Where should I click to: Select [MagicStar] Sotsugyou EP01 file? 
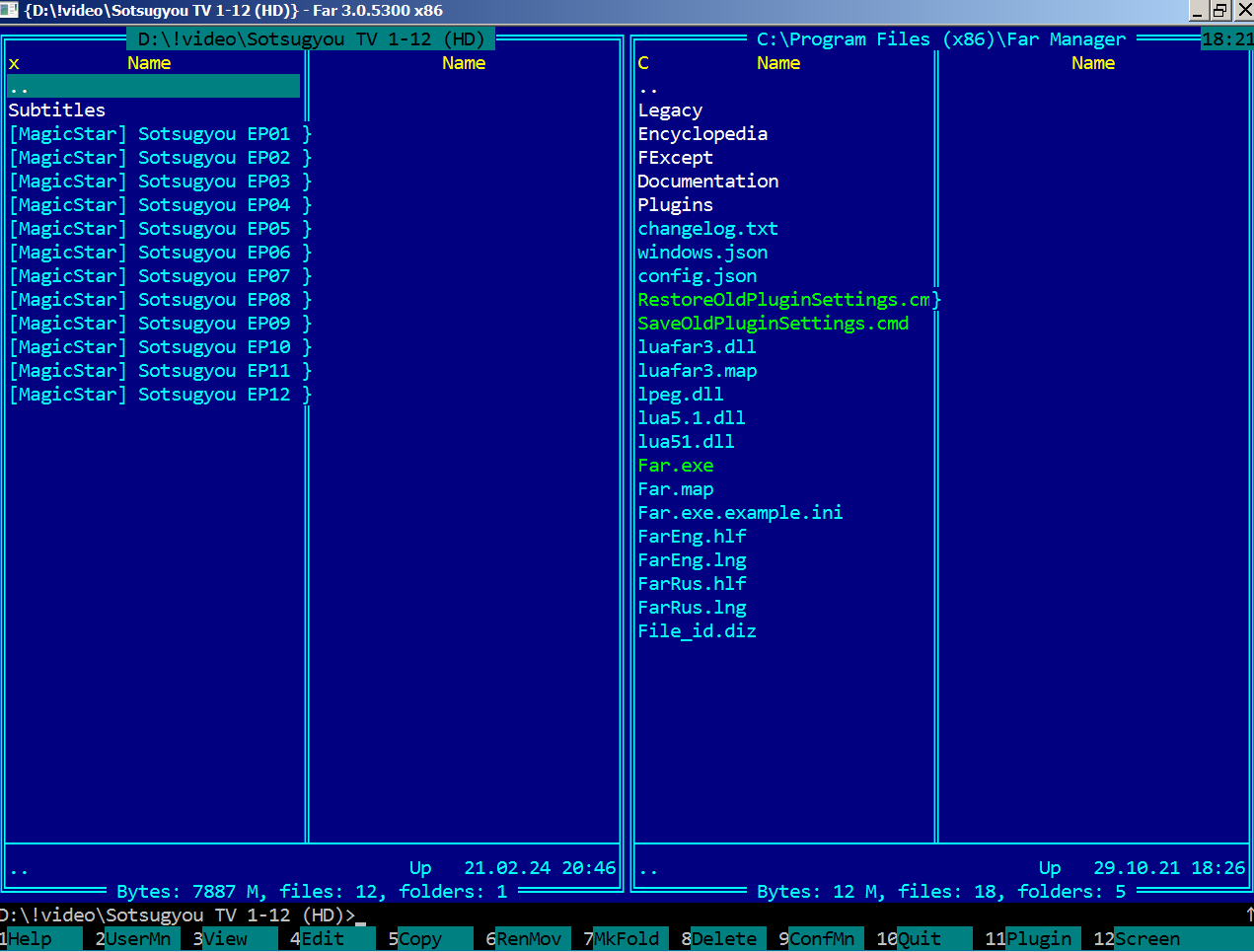point(154,134)
